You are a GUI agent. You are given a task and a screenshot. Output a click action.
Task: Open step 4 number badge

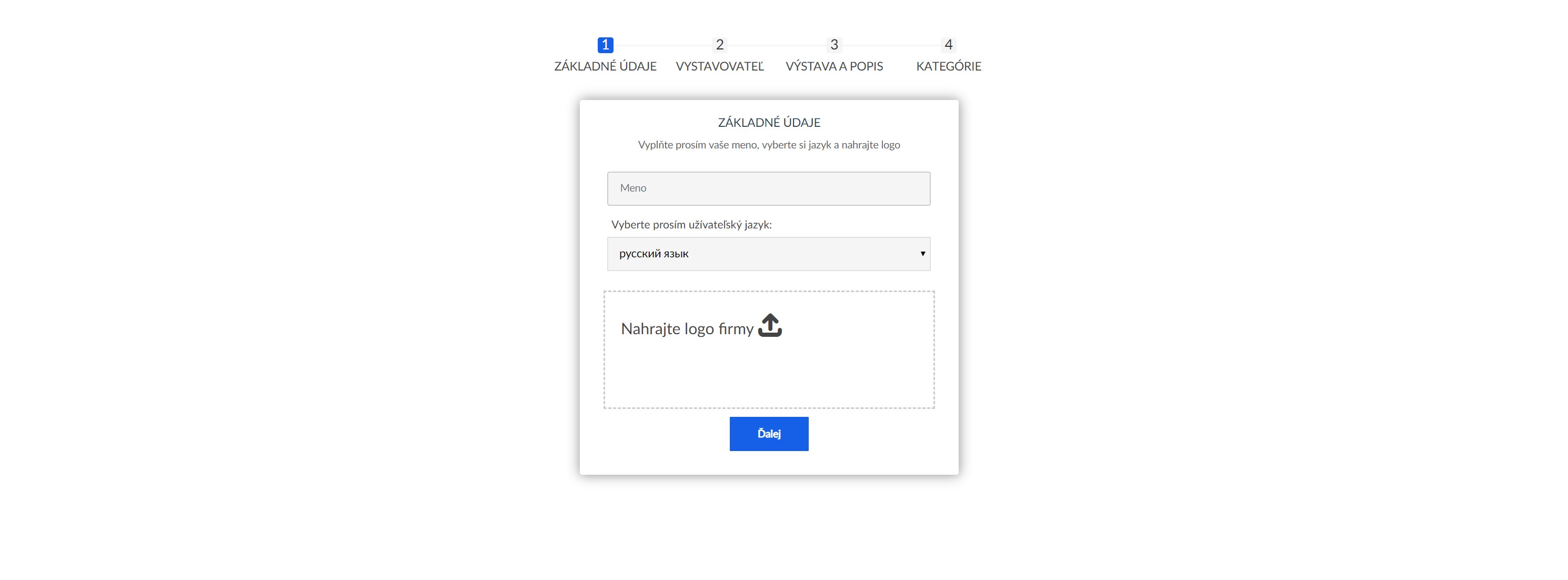click(x=948, y=45)
